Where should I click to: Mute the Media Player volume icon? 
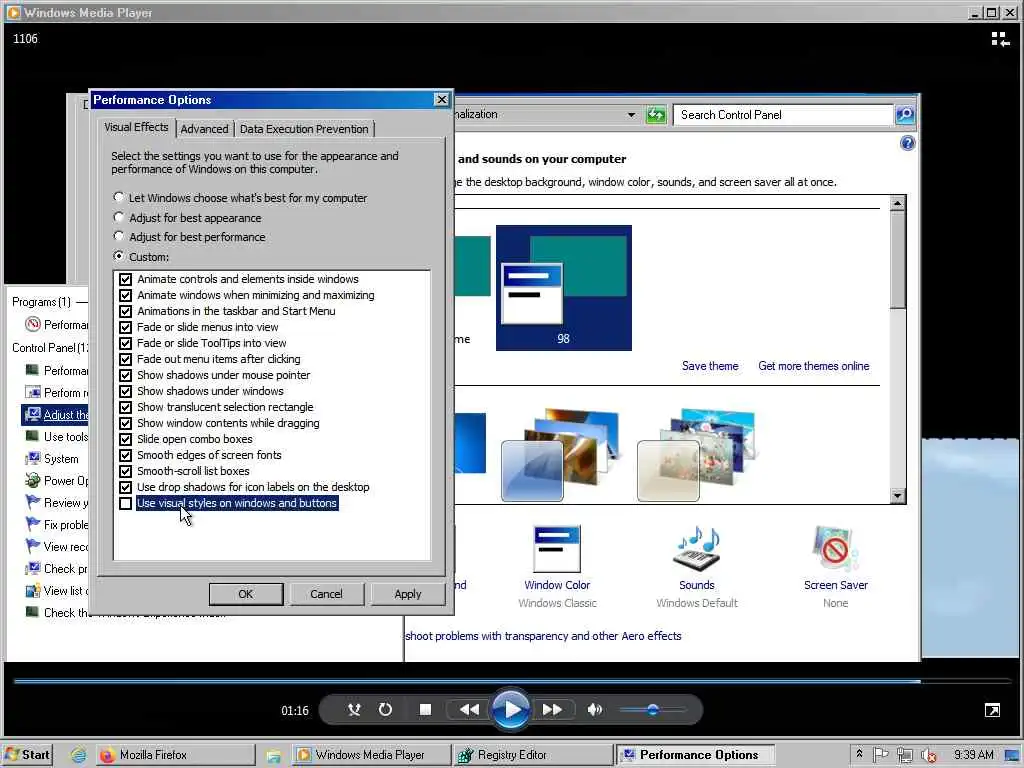pos(594,709)
